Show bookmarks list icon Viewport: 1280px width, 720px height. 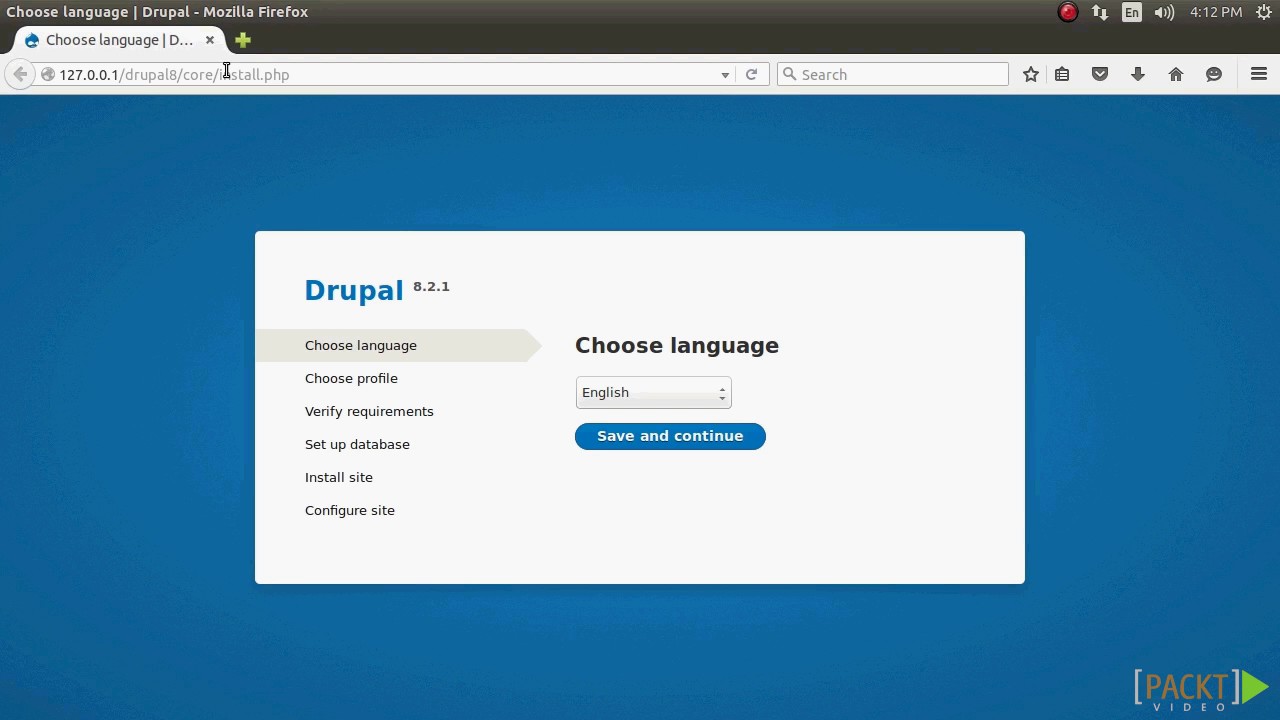click(x=1062, y=74)
